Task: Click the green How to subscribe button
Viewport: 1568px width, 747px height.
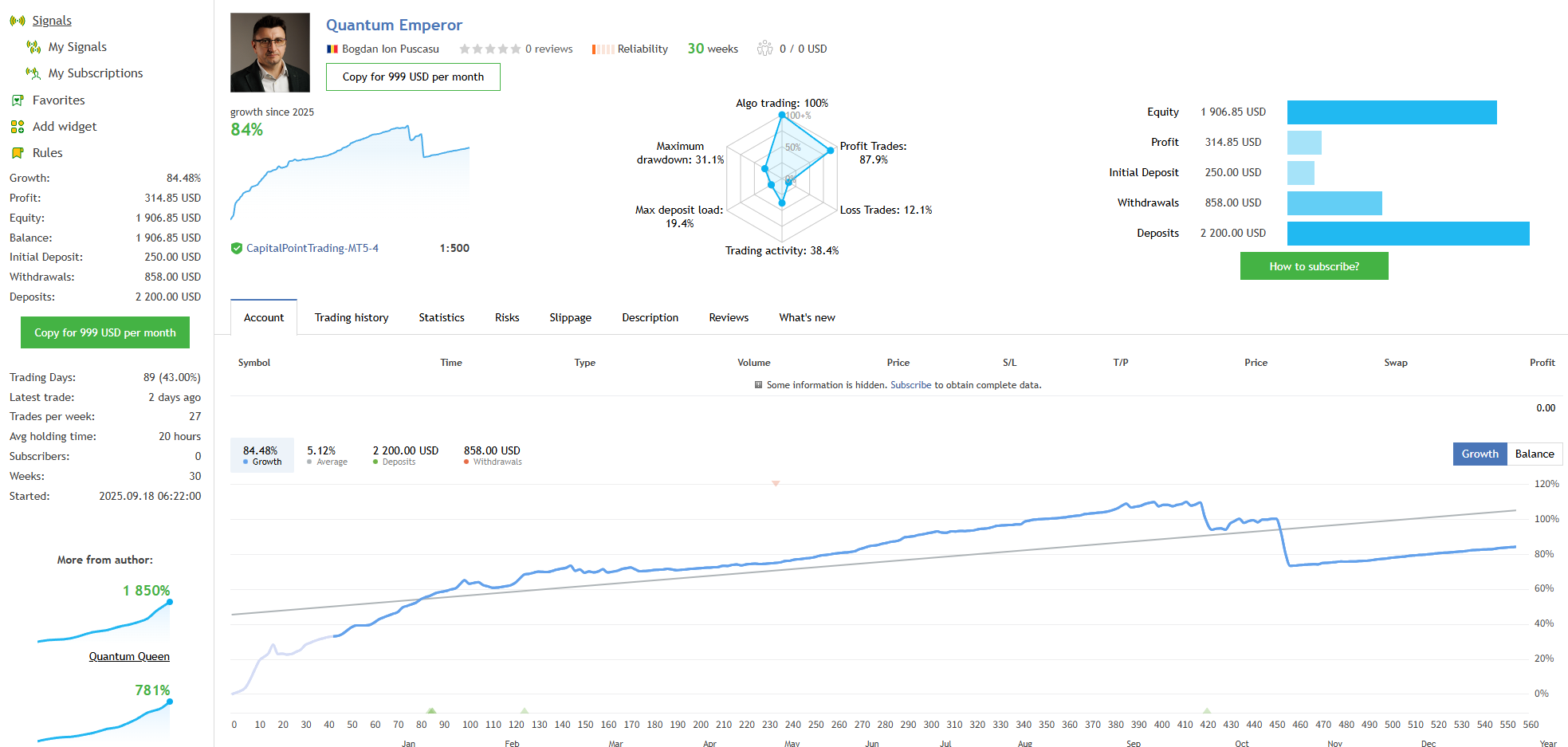Action: click(1314, 266)
